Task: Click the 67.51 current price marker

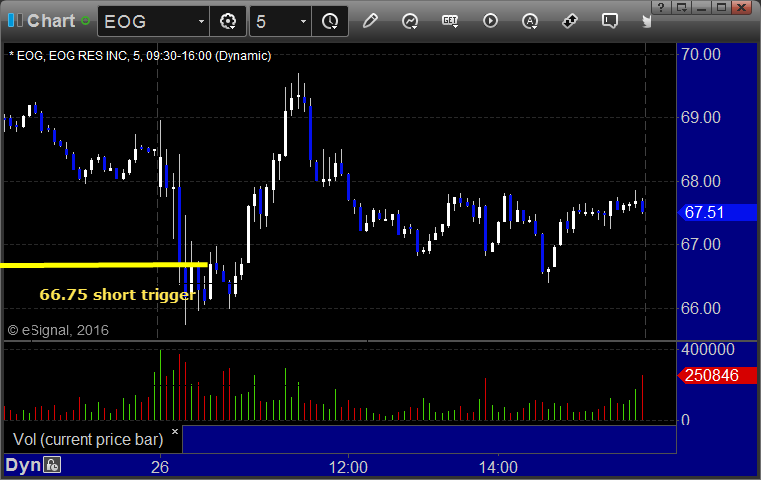Action: pyautogui.click(x=716, y=212)
